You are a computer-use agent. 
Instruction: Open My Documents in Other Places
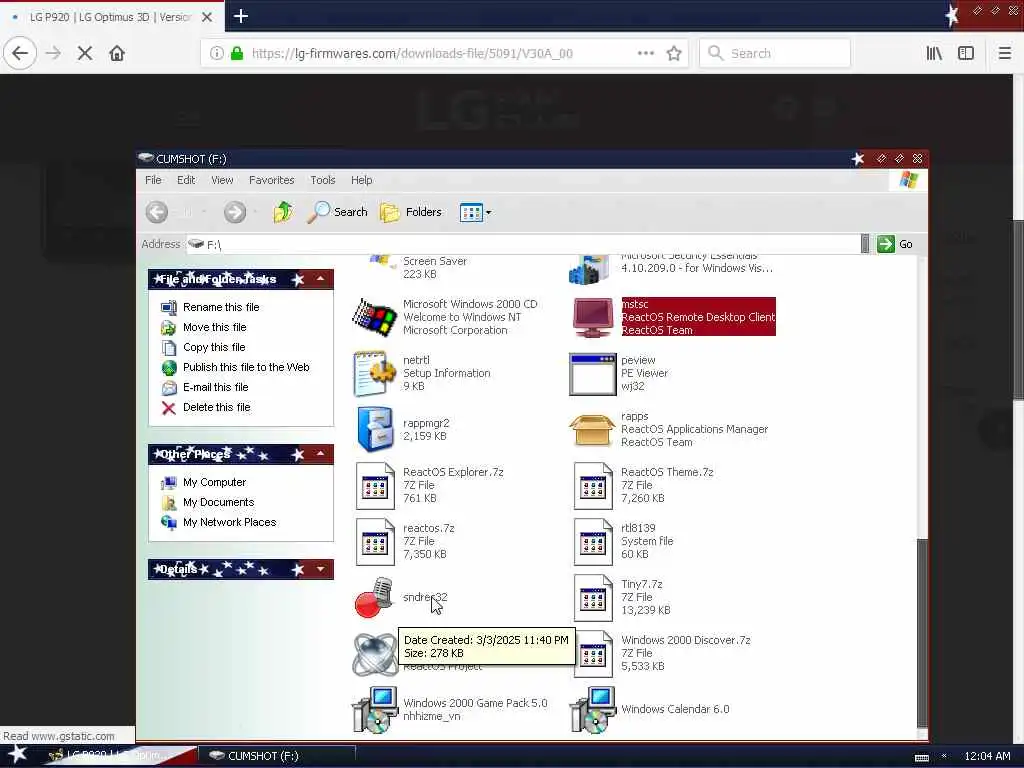[218, 502]
